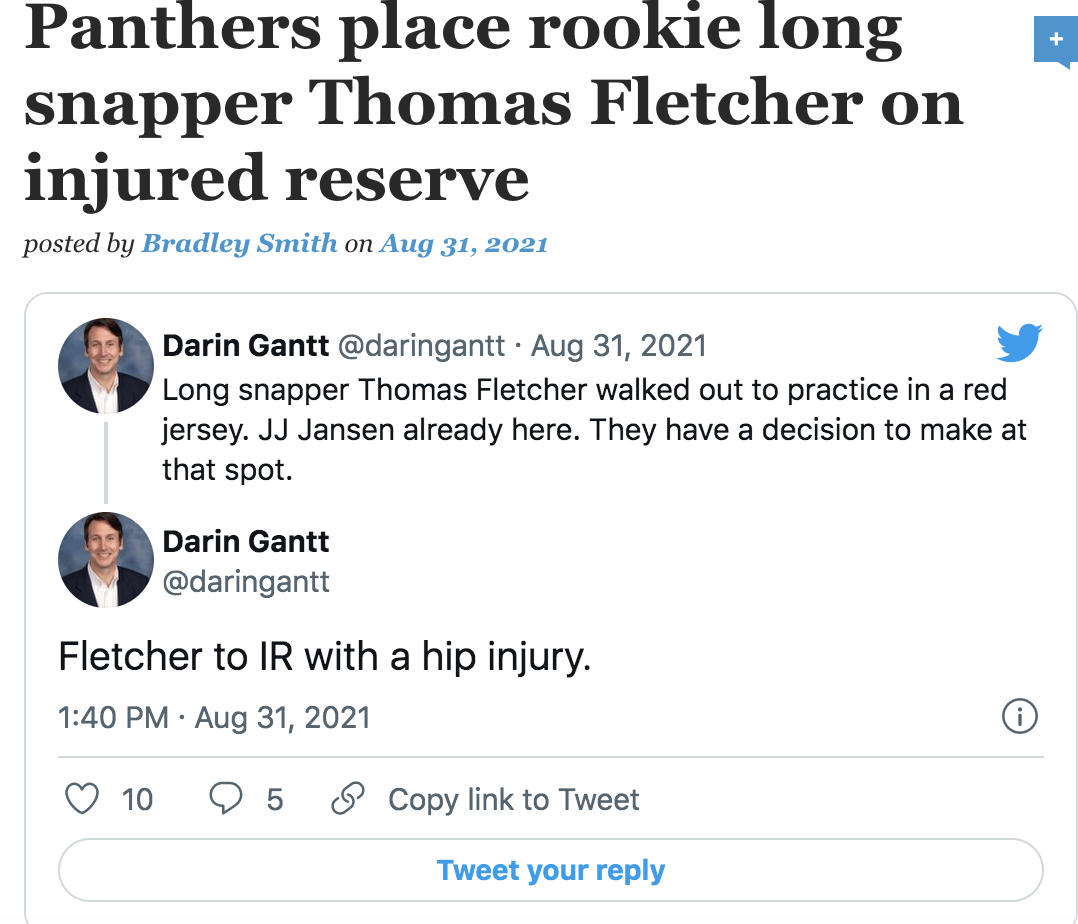Screen dimensions: 1078x924
Task: Click the tweet date Aug 31, 2021 in header
Action: pos(619,345)
